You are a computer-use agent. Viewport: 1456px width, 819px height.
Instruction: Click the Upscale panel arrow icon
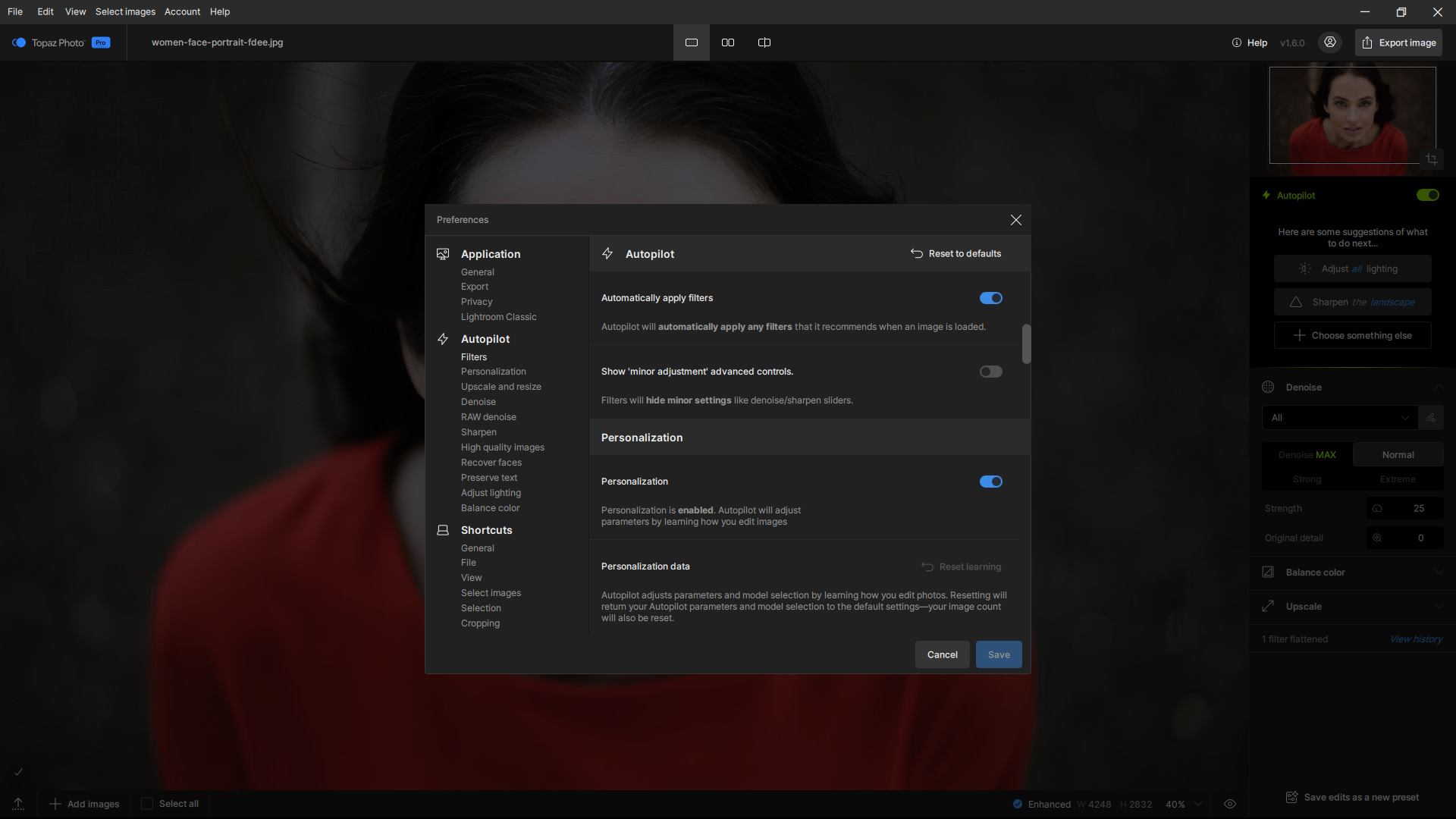tap(1268, 606)
